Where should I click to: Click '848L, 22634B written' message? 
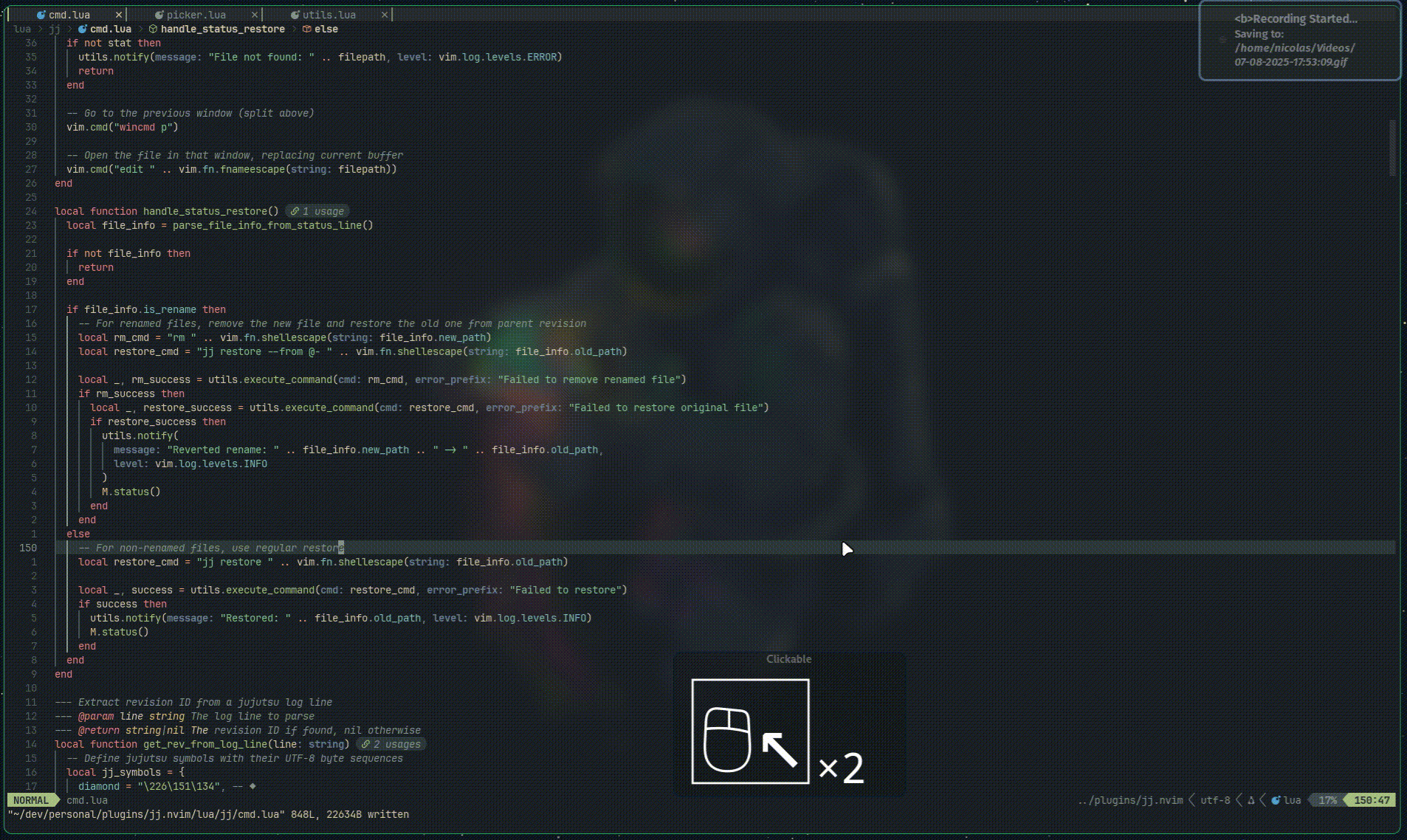pyautogui.click(x=350, y=814)
